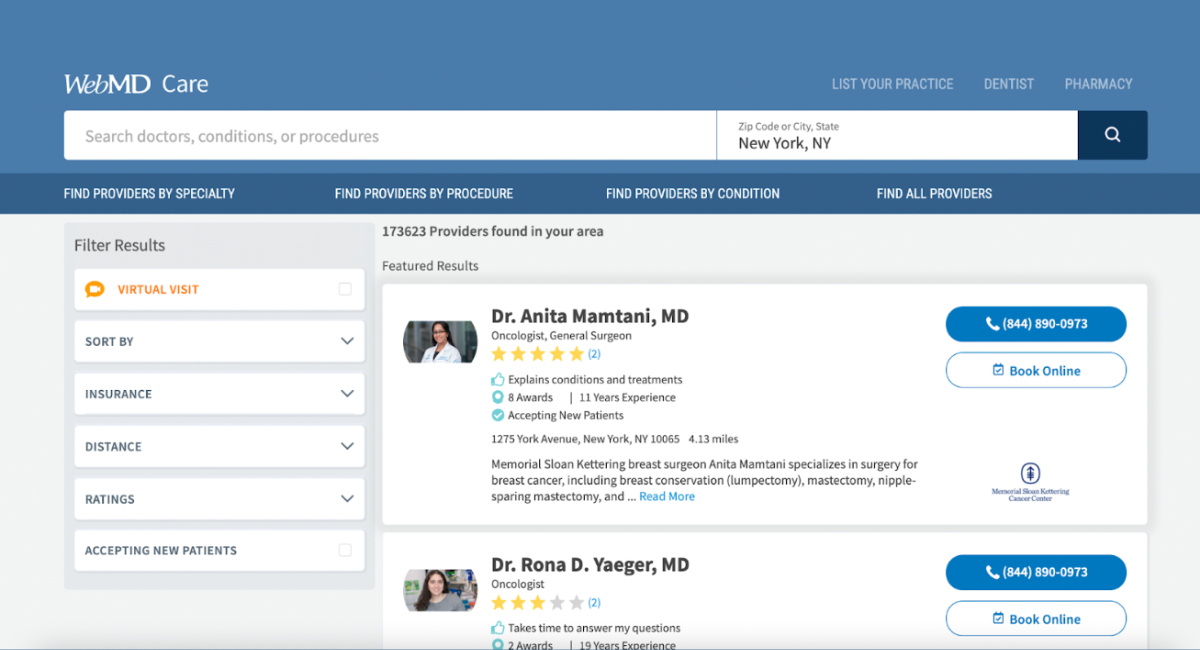Click the thumbs-up icon next to 'Explains conditions and treatments'

click(495, 379)
